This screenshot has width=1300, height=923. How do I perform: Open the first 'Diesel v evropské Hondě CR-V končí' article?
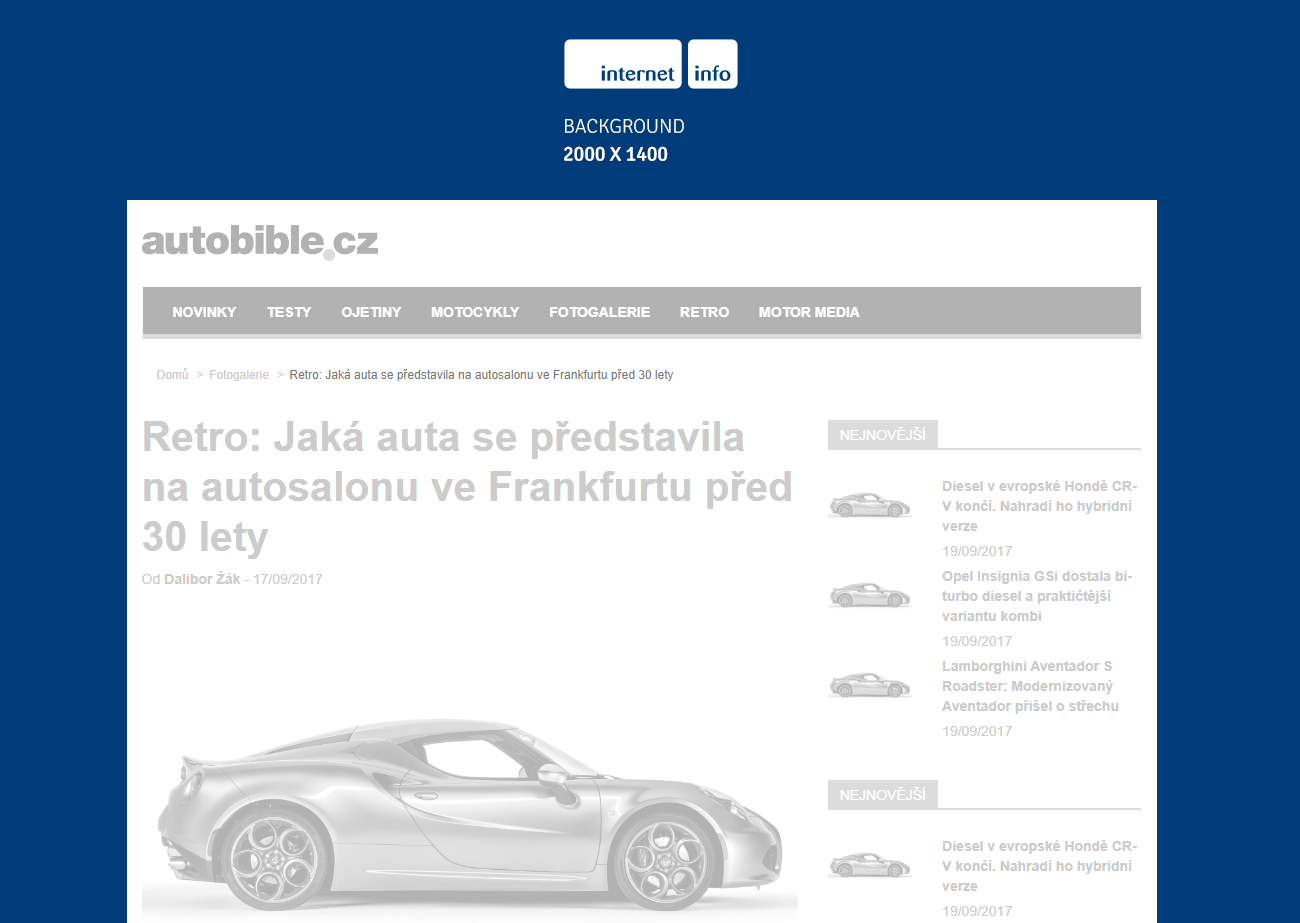1040,506
